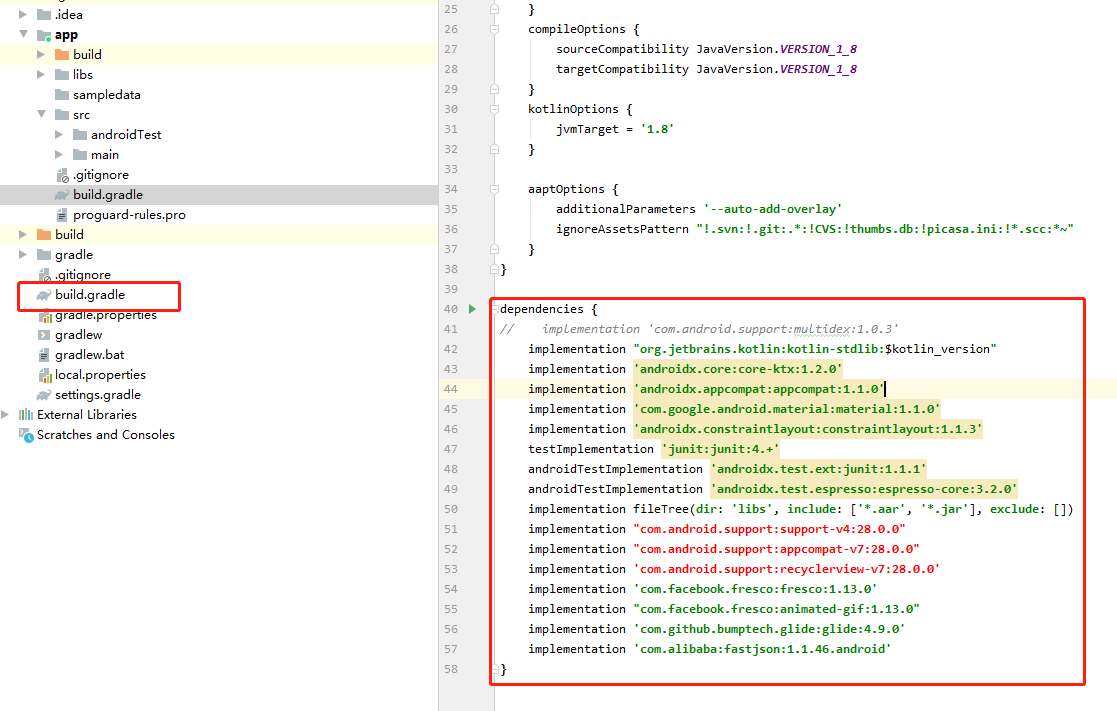The height and width of the screenshot is (711, 1117).
Task: Click the gradlew file icon
Action: pyautogui.click(x=43, y=335)
